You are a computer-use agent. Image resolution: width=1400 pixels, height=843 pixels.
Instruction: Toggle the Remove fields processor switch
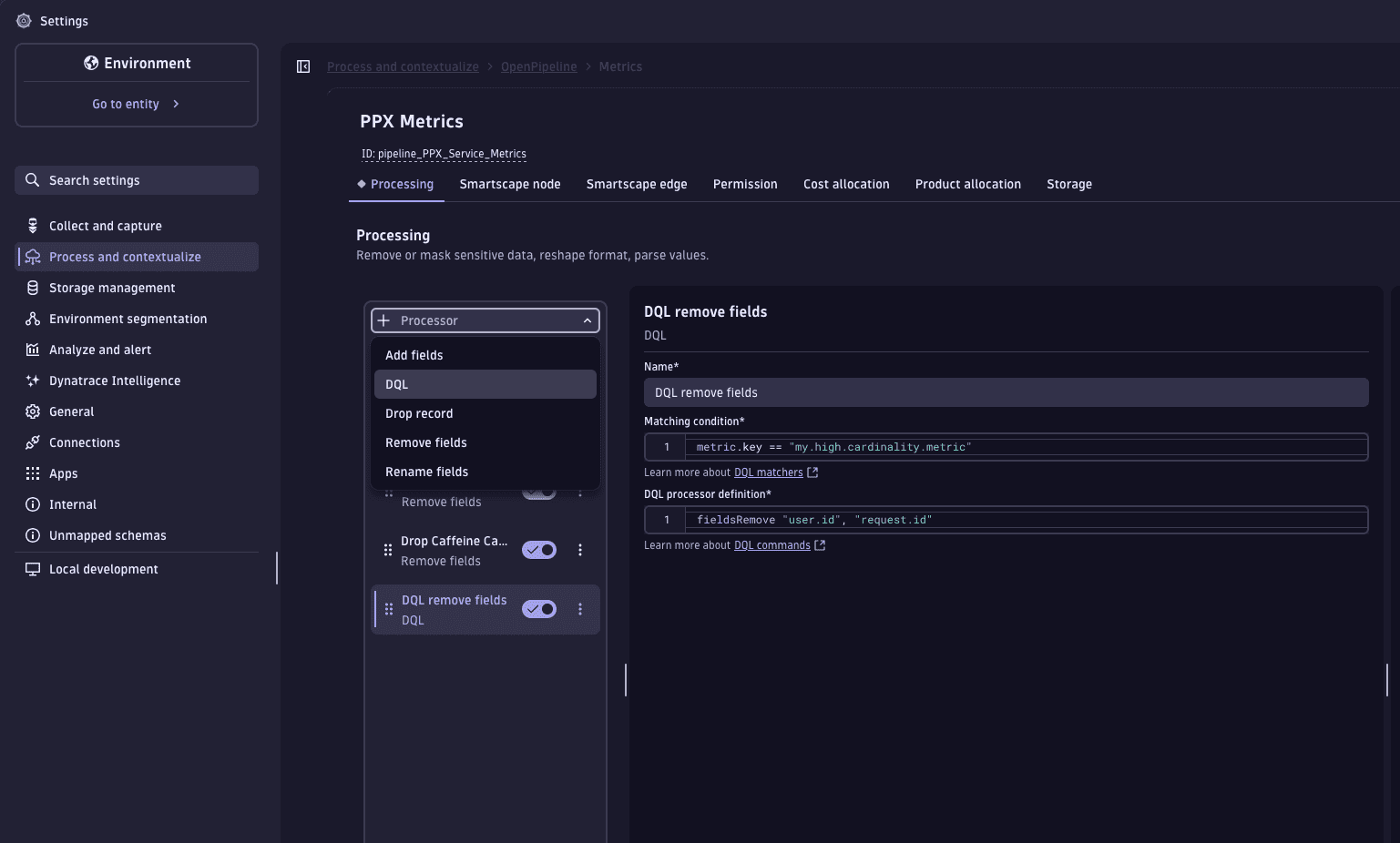point(538,491)
